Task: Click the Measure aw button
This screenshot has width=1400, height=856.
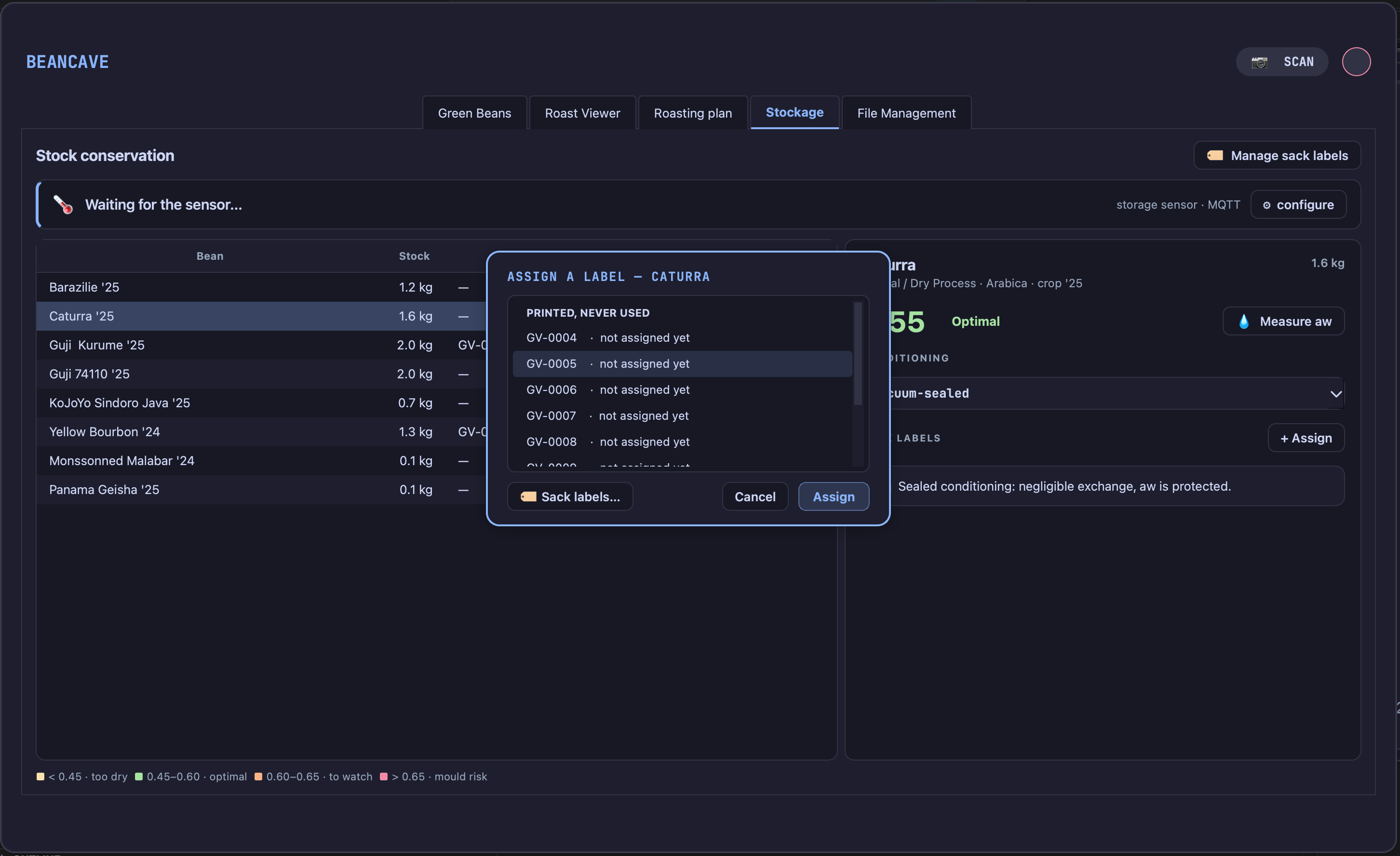Action: [x=1283, y=321]
